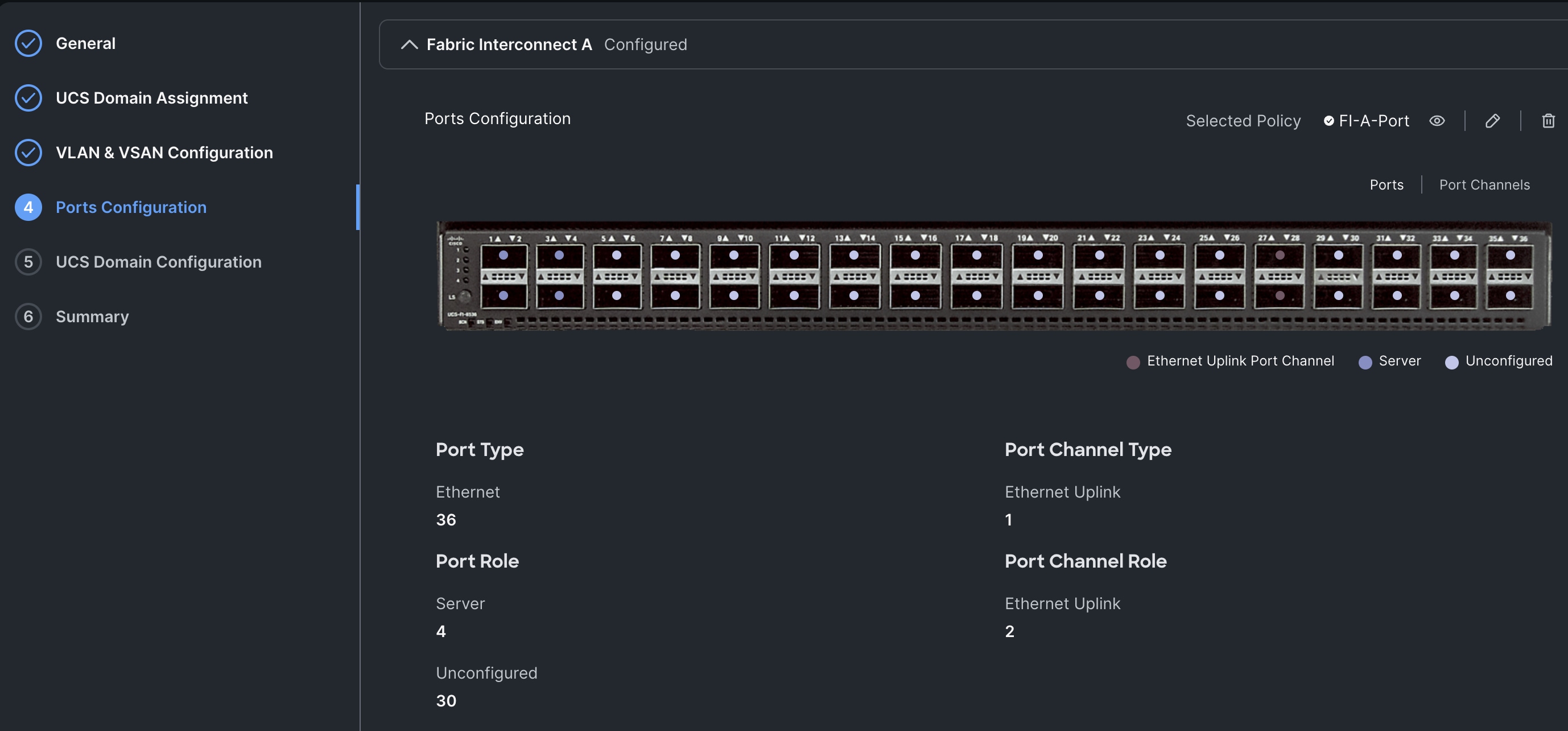Select the Ports tab
This screenshot has height=731, width=1568.
pos(1387,184)
